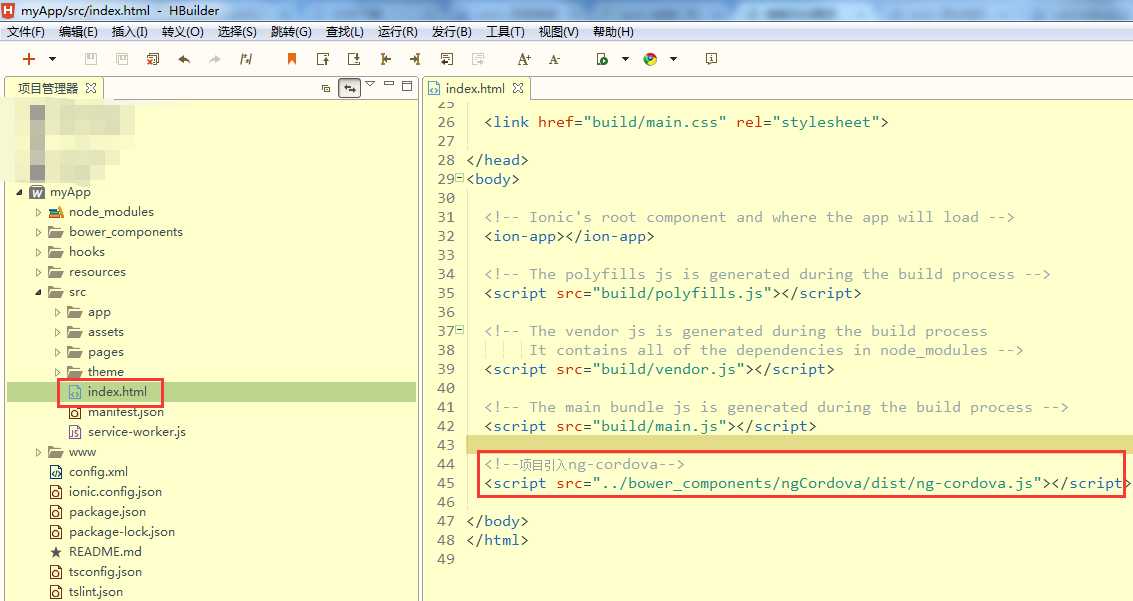Click the Save All icon

122,59
